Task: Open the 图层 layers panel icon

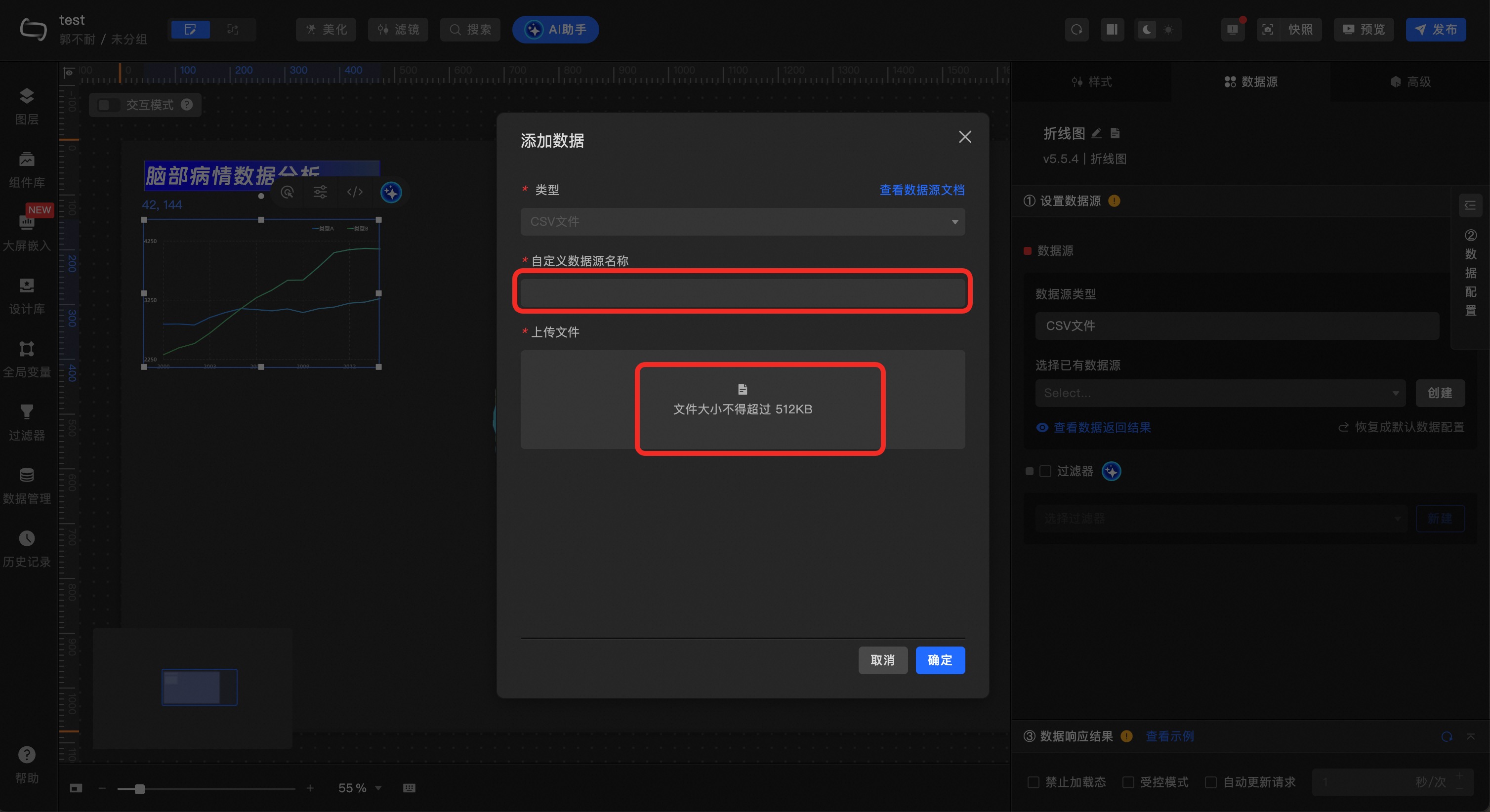Action: coord(27,96)
